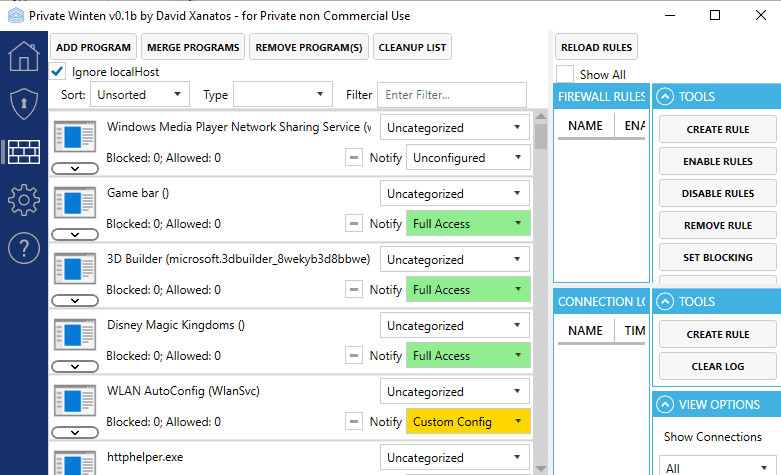
Task: Open the Help question mark icon
Action: coord(23,248)
